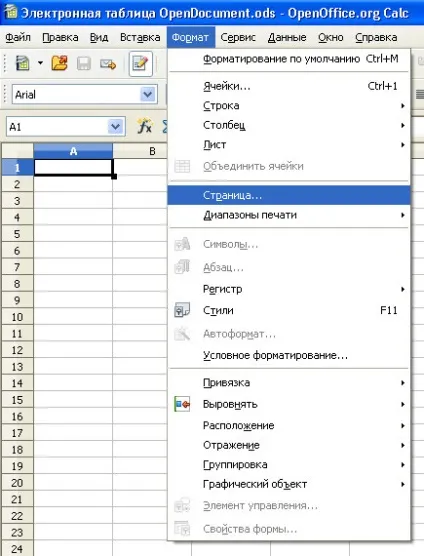Image resolution: width=424 pixels, height=556 pixels.
Task: Select row 1 header
Action: [17, 167]
